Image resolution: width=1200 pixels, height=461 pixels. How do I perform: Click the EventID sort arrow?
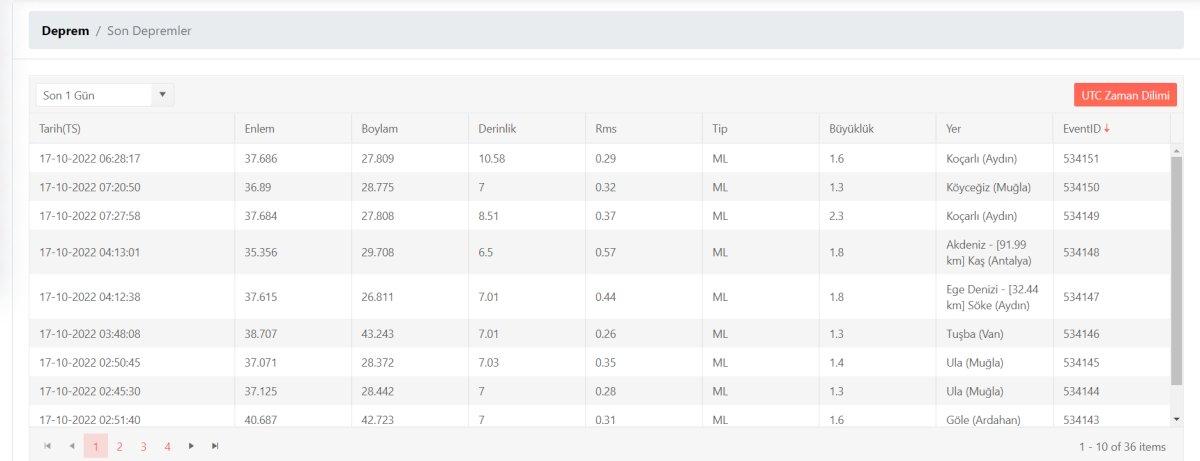(x=1107, y=128)
